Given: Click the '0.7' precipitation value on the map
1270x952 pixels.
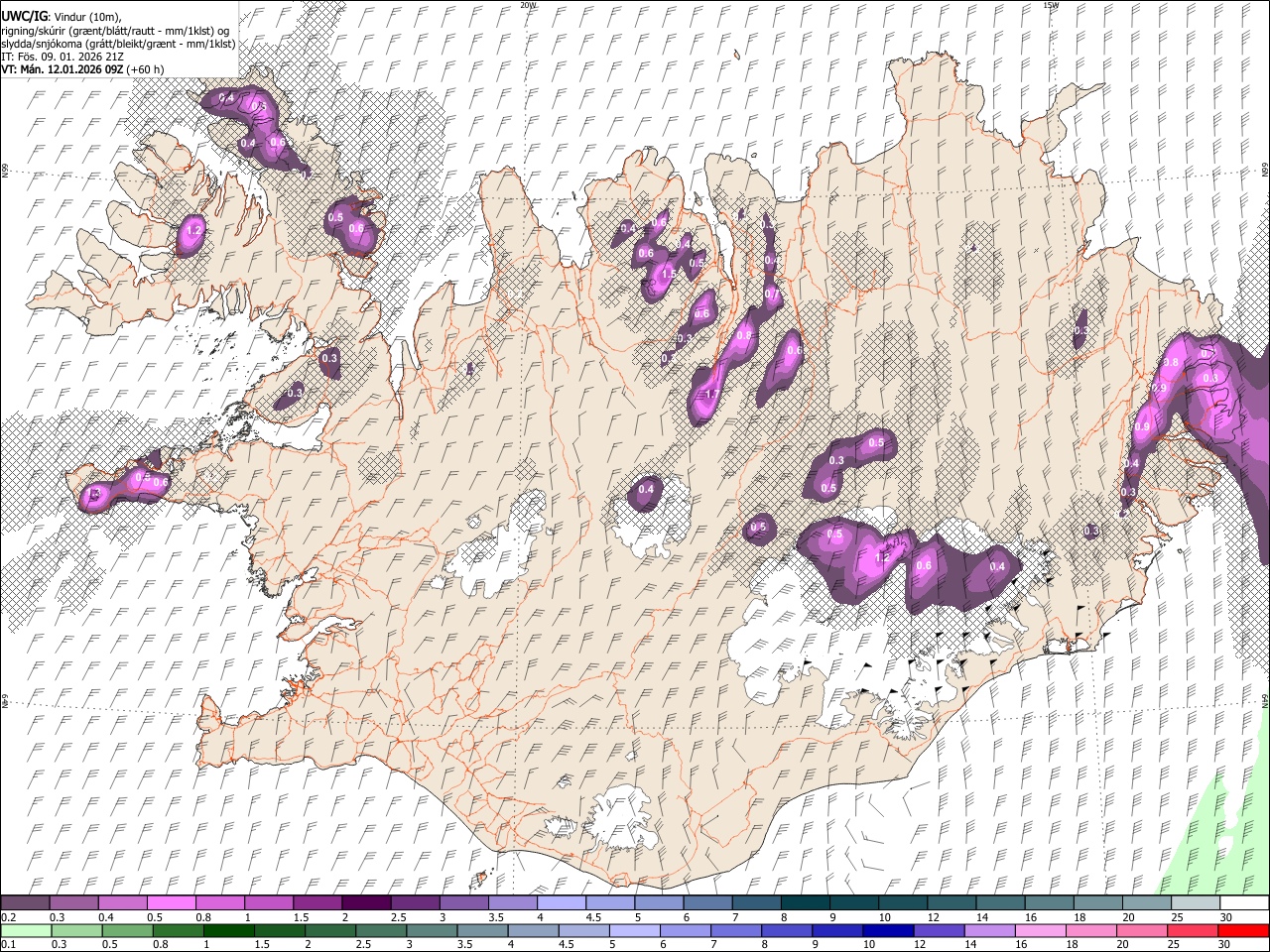Looking at the screenshot, I should click(x=771, y=294).
